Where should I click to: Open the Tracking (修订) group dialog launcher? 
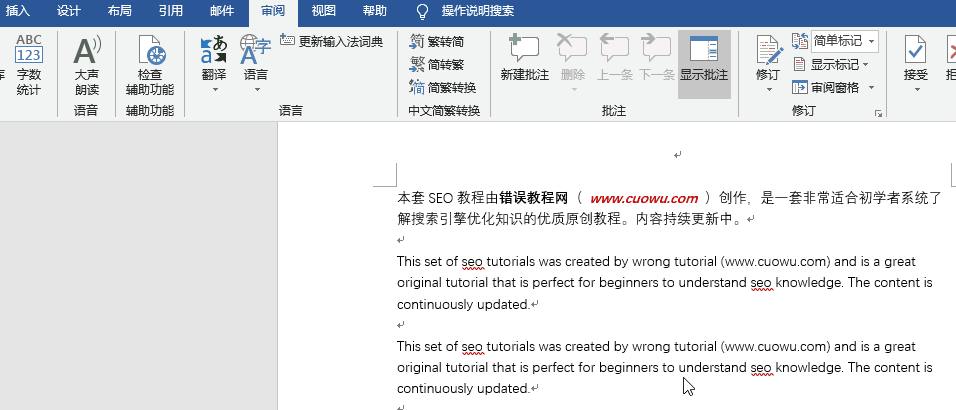878,113
